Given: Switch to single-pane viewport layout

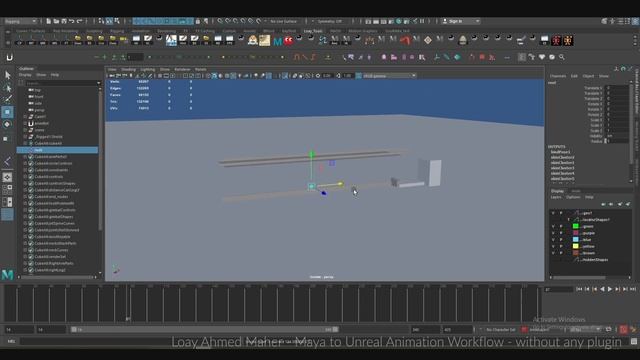Looking at the screenshot, I should (7, 177).
